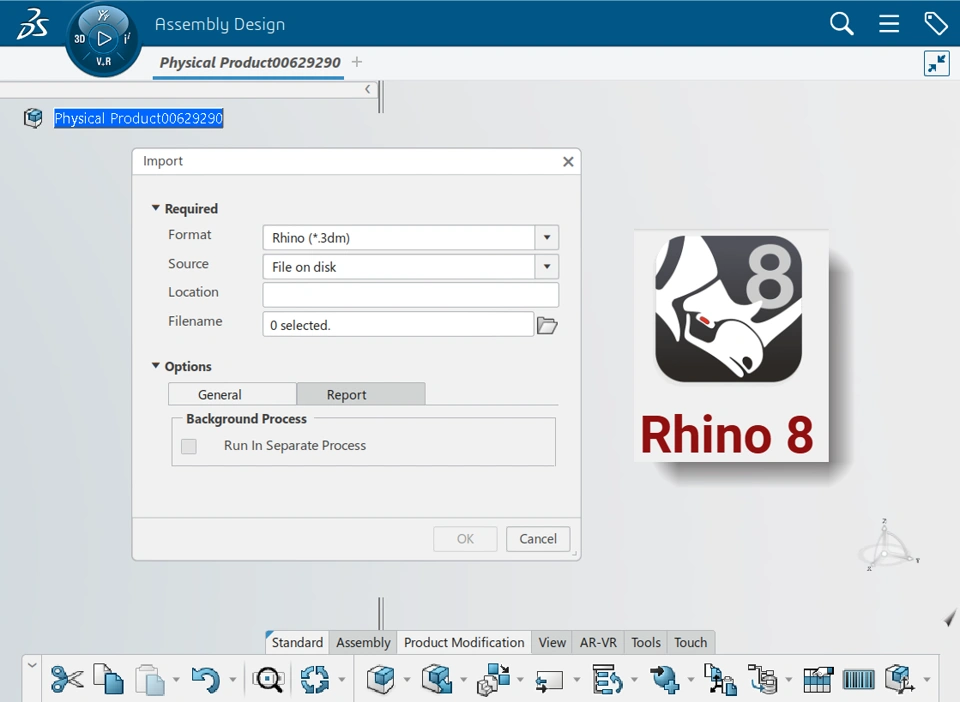Click the Filename field showing 0 selected
The height and width of the screenshot is (702, 960).
tap(398, 324)
